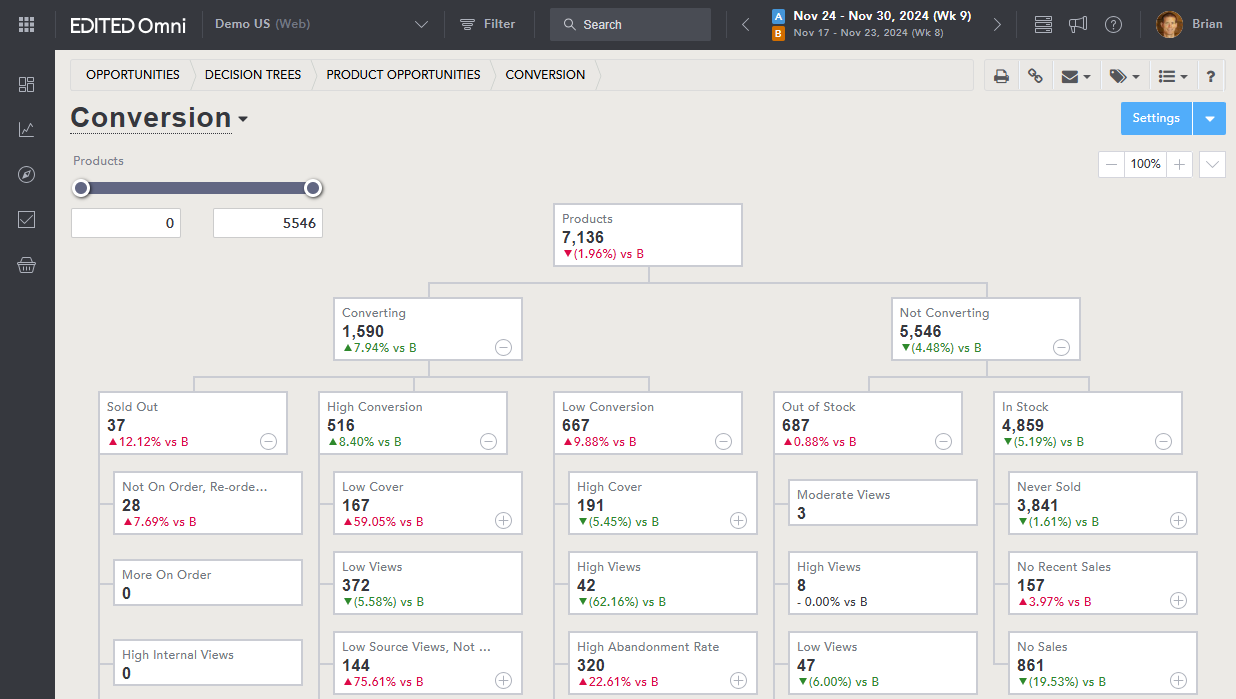1236x699 pixels.
Task: Go to Product Opportunities breadcrumb
Action: click(403, 75)
